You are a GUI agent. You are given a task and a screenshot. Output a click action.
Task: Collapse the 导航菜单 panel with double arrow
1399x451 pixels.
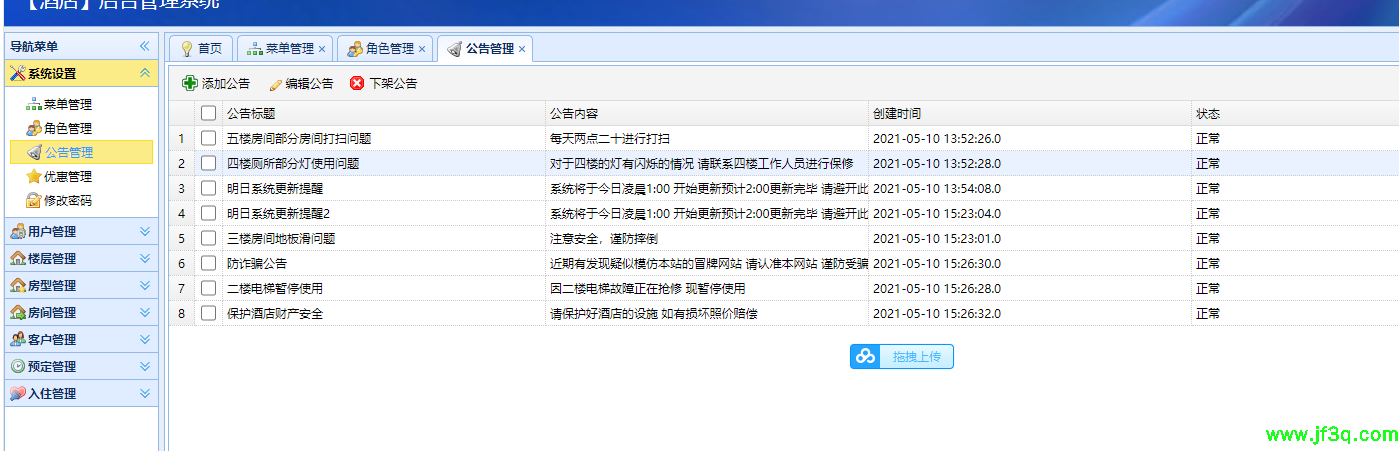point(144,46)
